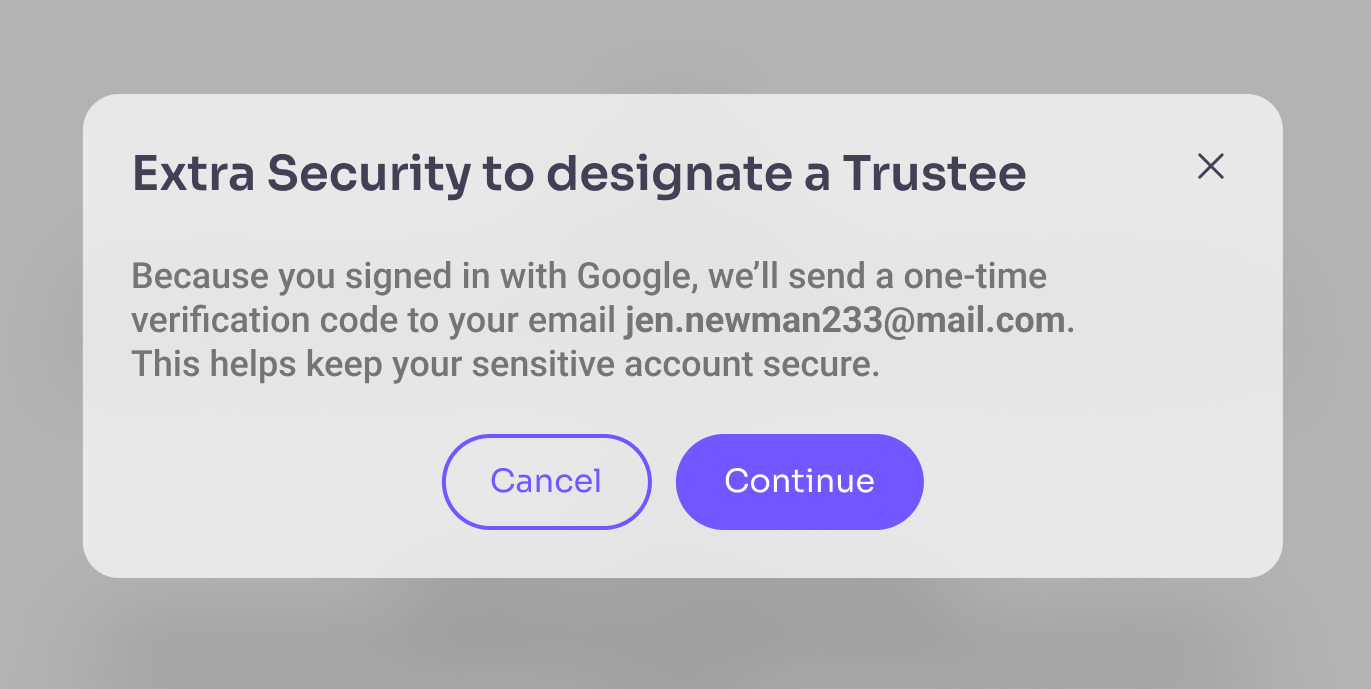This screenshot has width=1371, height=689.
Task: Click the "Extra Security" words in the heading
Action: pyautogui.click(x=301, y=175)
